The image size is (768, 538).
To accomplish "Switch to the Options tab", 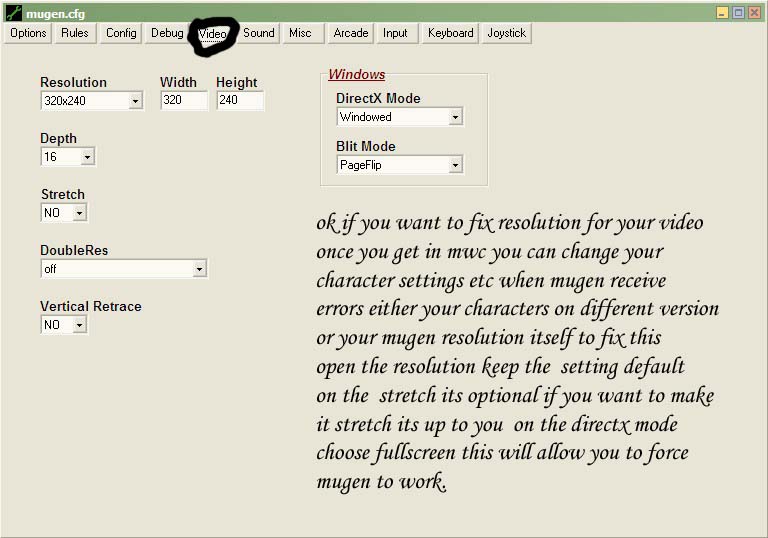I will click(x=28, y=33).
